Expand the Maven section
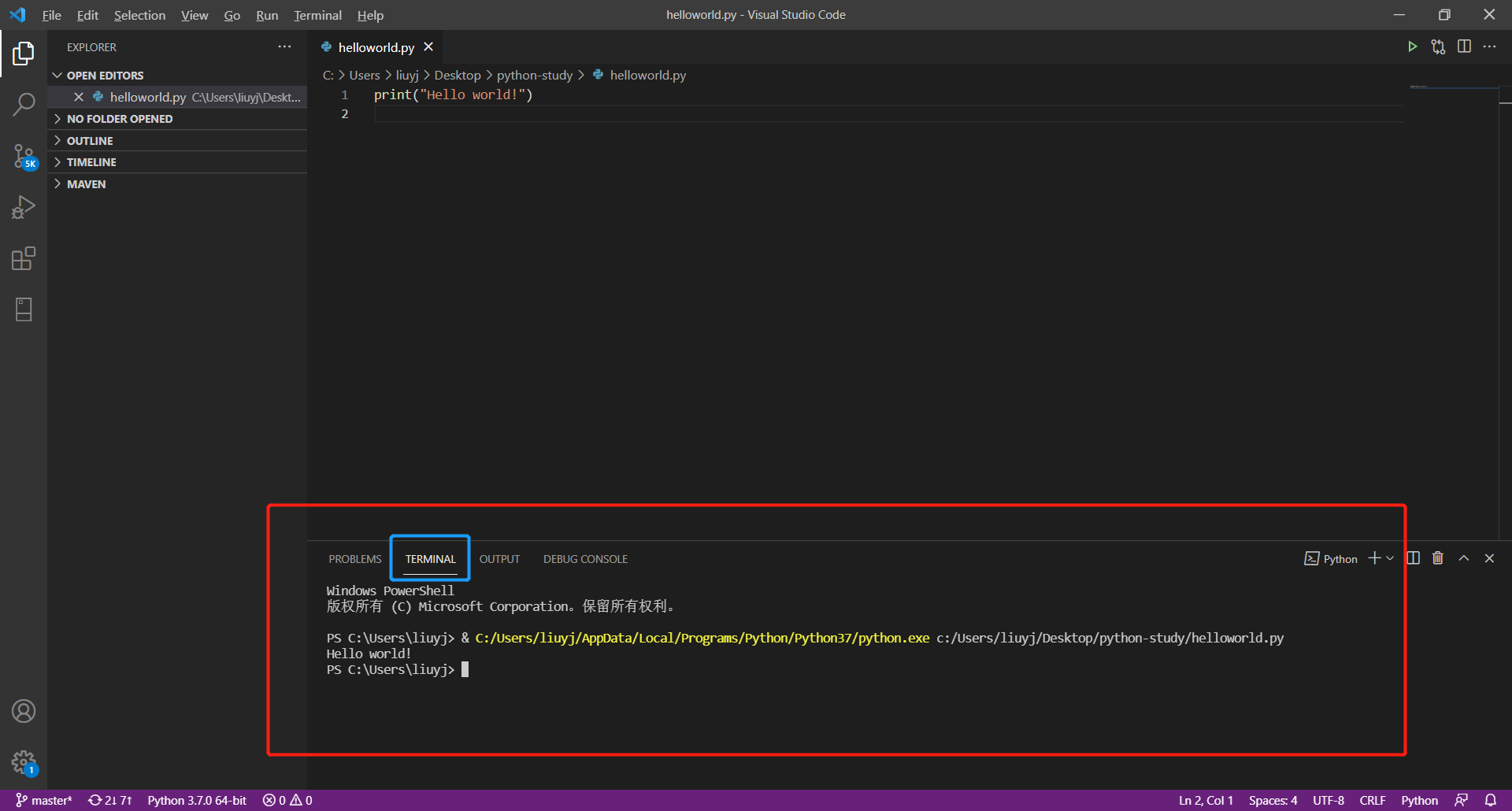 coord(177,184)
